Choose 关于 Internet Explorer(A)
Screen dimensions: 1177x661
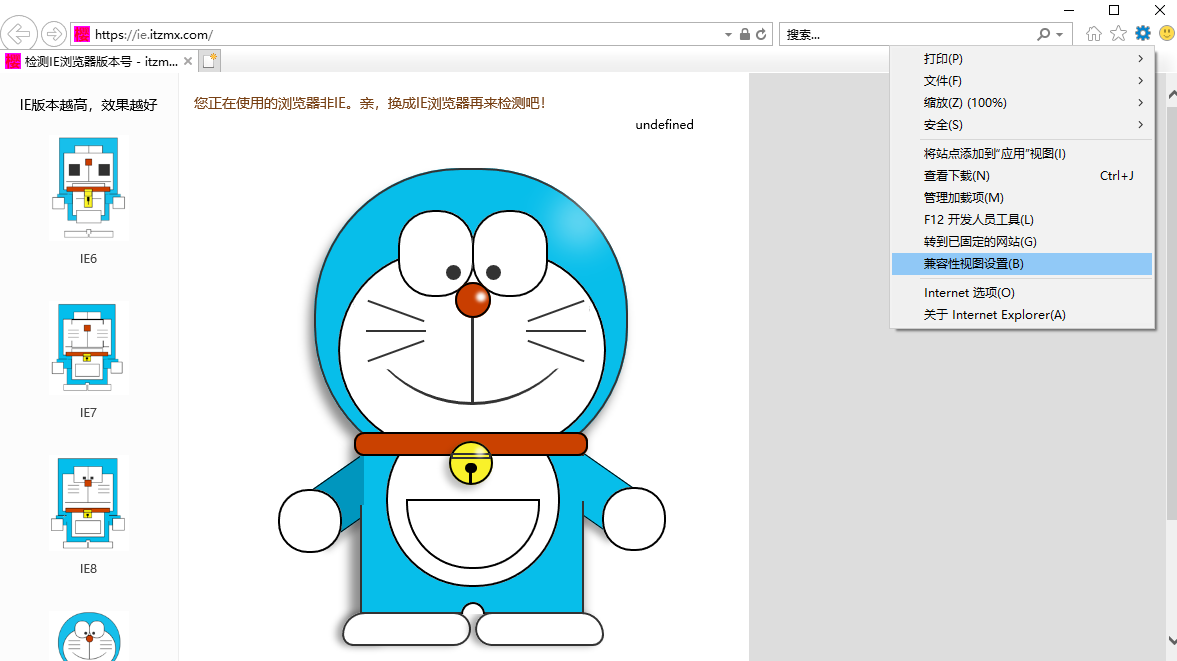click(x=1022, y=314)
